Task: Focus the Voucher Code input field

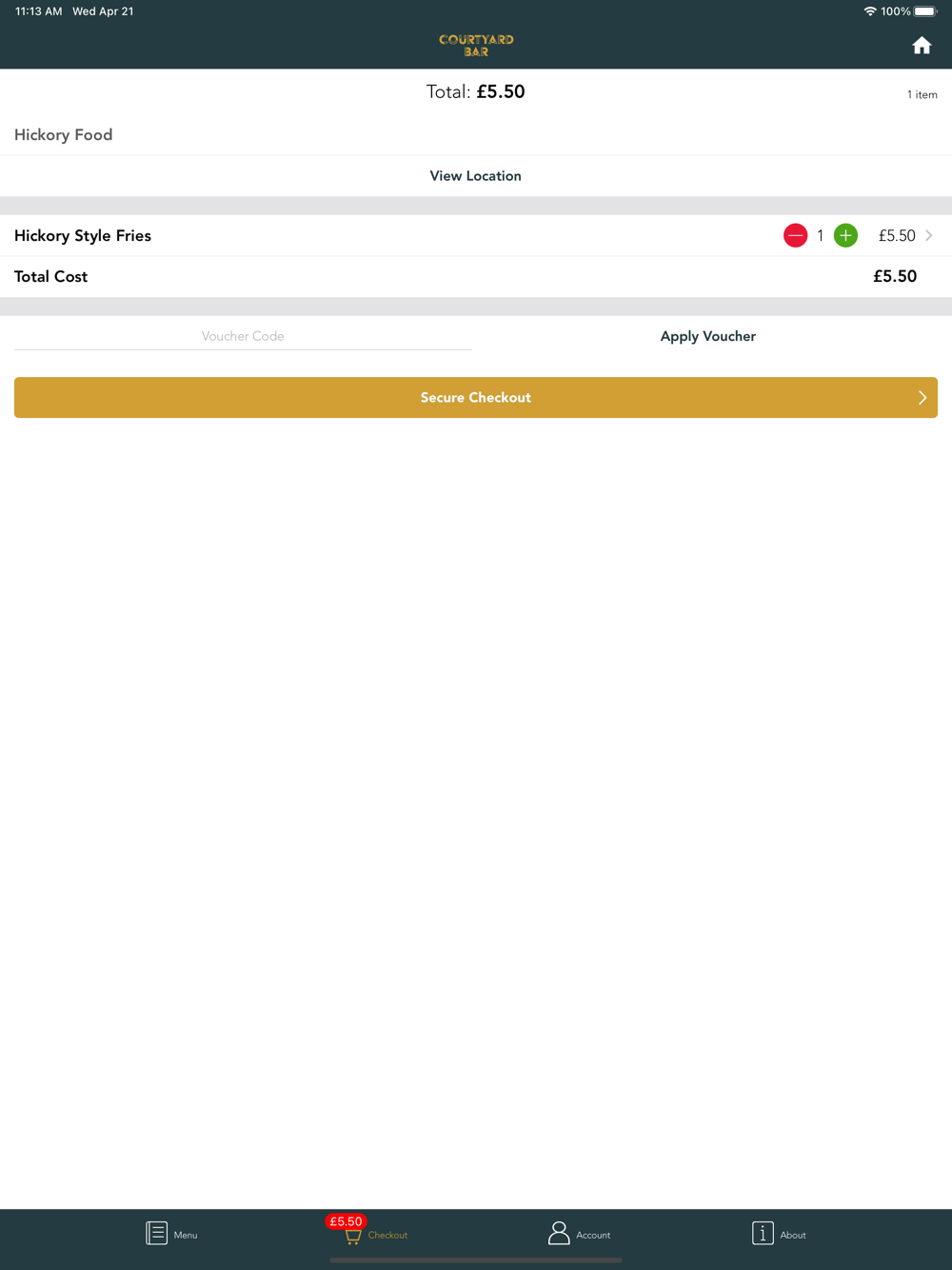Action: pyautogui.click(x=243, y=336)
